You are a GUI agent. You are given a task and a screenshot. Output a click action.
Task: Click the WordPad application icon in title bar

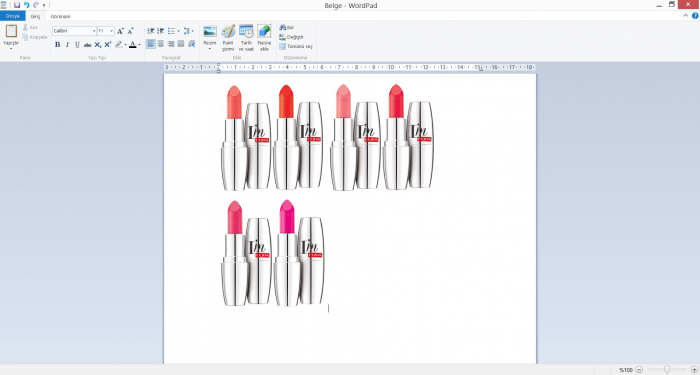pos(4,5)
